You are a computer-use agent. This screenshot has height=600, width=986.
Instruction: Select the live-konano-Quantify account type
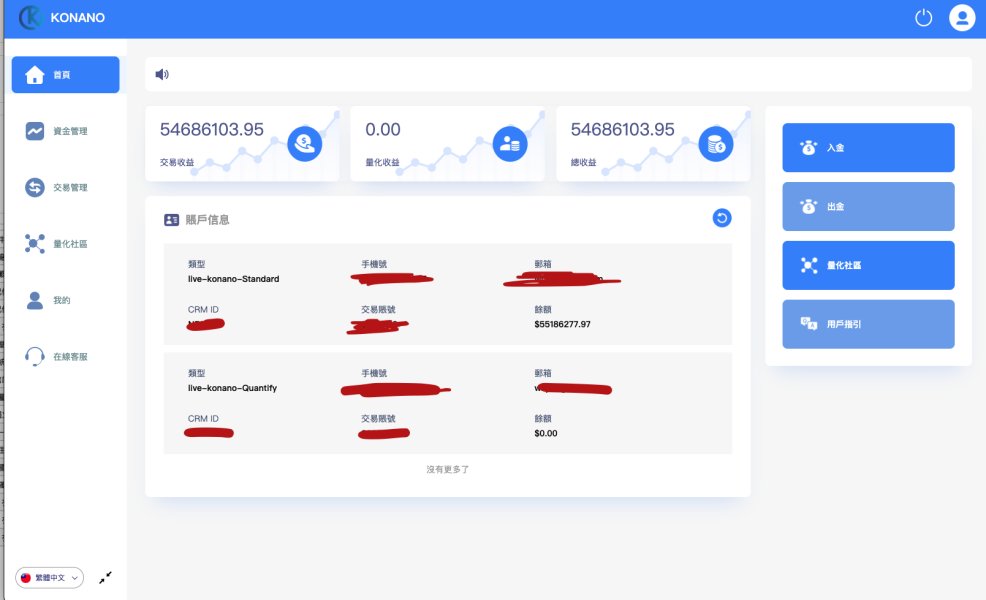[x=232, y=388]
